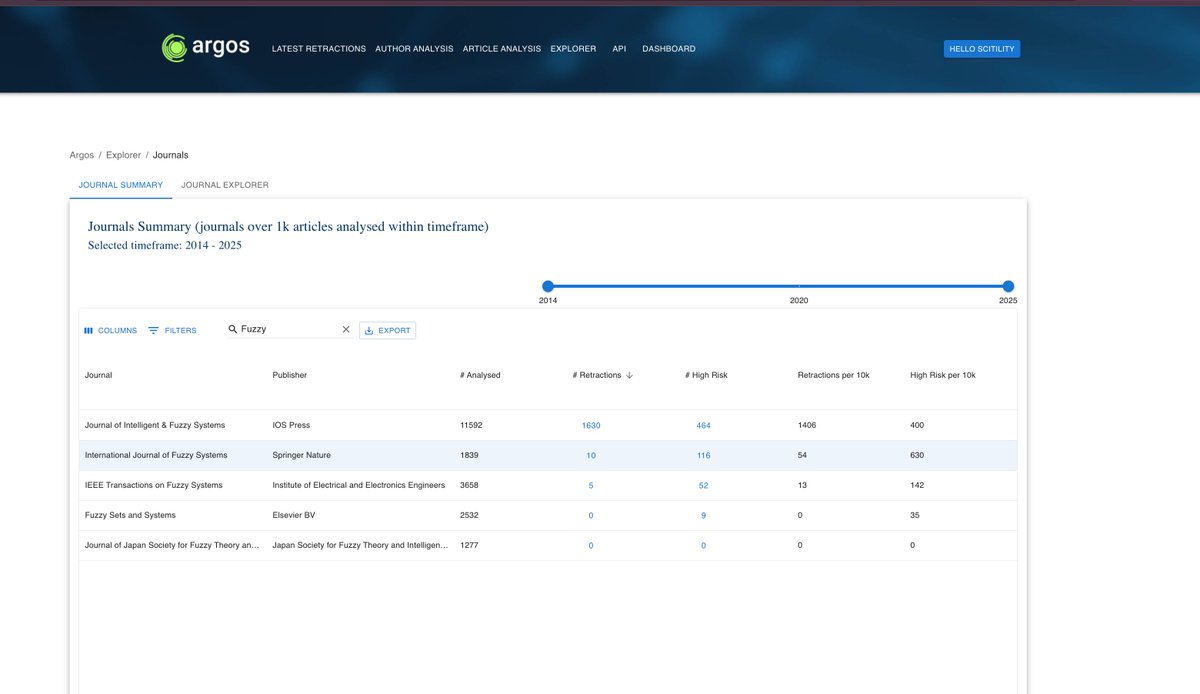
Task: Open Latest Retractions page
Action: click(319, 49)
